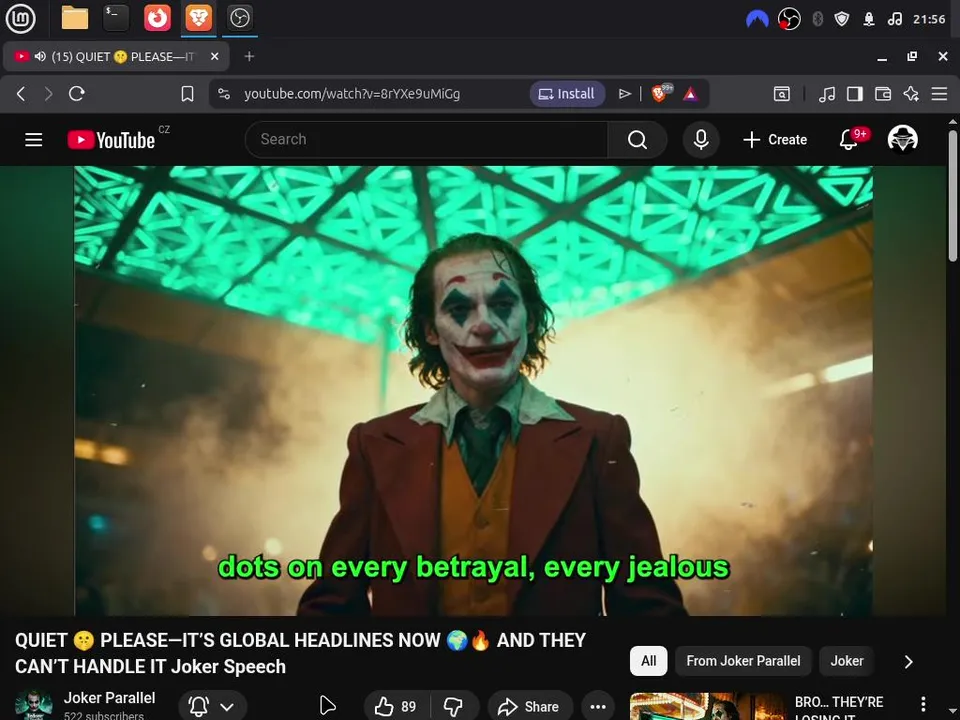
Task: Select the All filter chip
Action: [648, 661]
